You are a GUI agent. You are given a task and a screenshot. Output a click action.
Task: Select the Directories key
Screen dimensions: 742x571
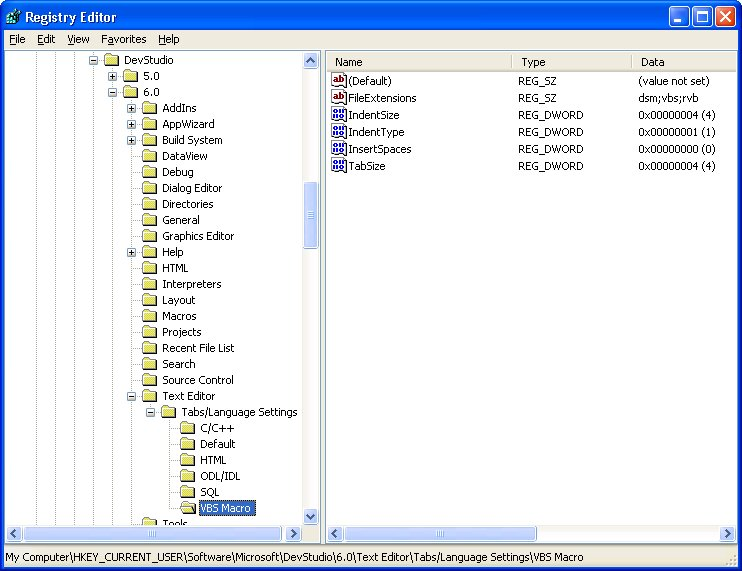pyautogui.click(x=187, y=204)
